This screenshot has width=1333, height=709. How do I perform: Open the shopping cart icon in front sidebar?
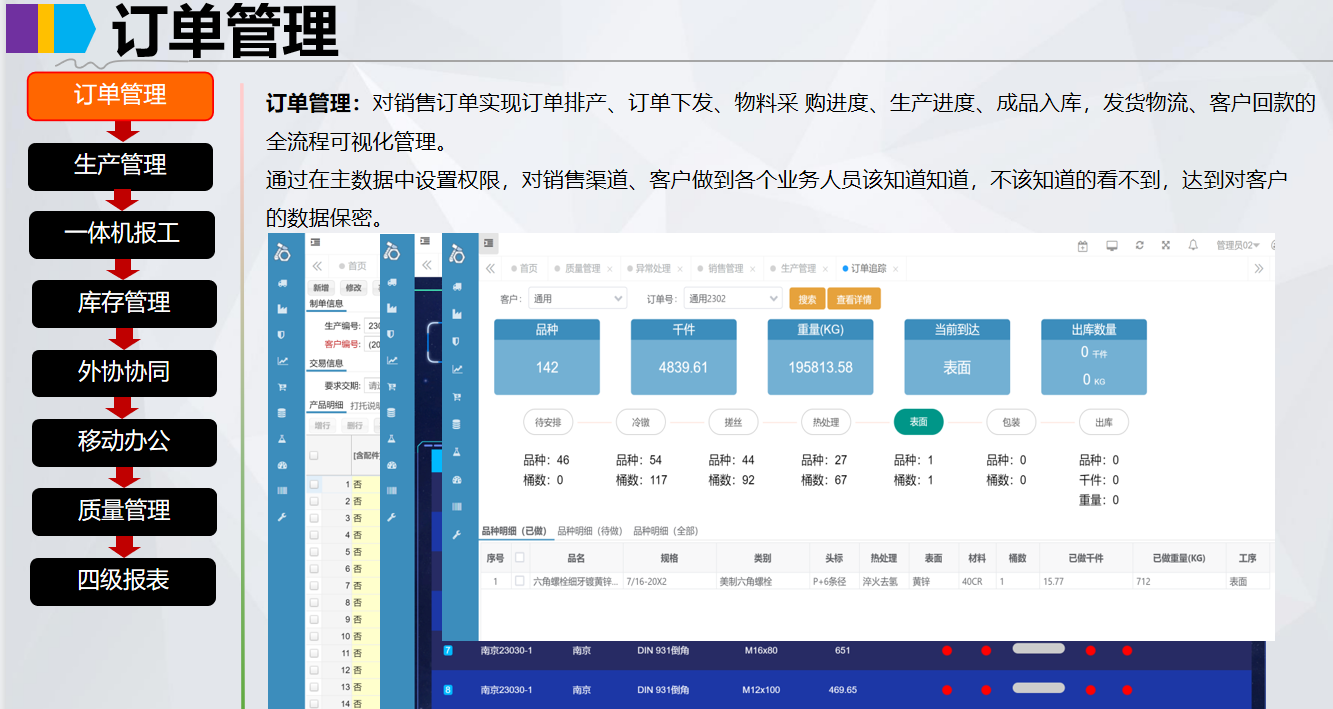457,397
